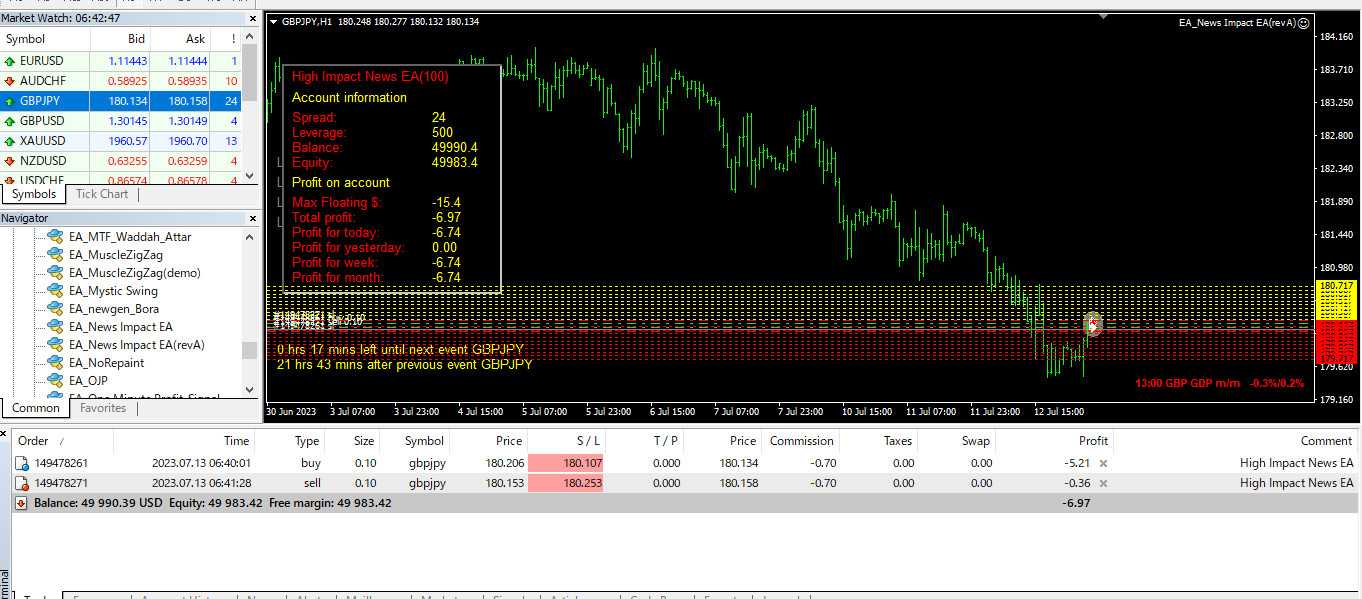Open the GBPJPY,H1 chart dropdown triangle
The width and height of the screenshot is (1362, 599).
pos(275,22)
